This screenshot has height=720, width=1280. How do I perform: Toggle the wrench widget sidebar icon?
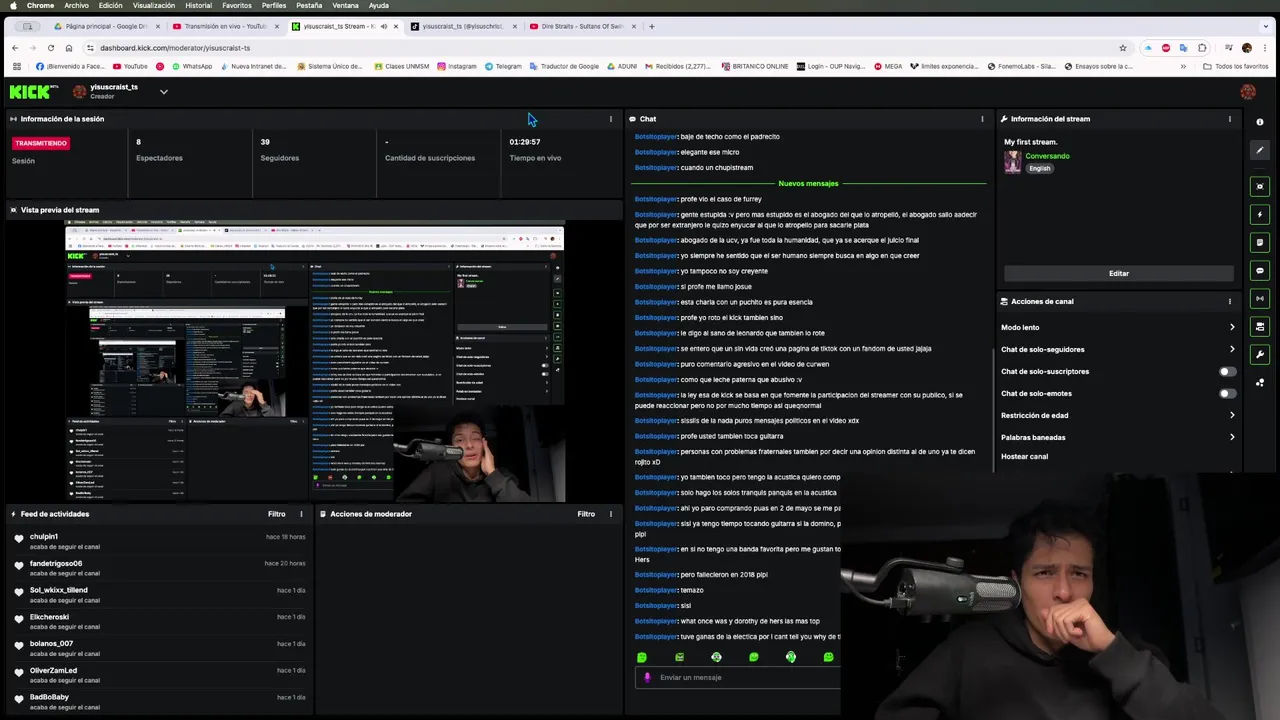coord(1260,354)
